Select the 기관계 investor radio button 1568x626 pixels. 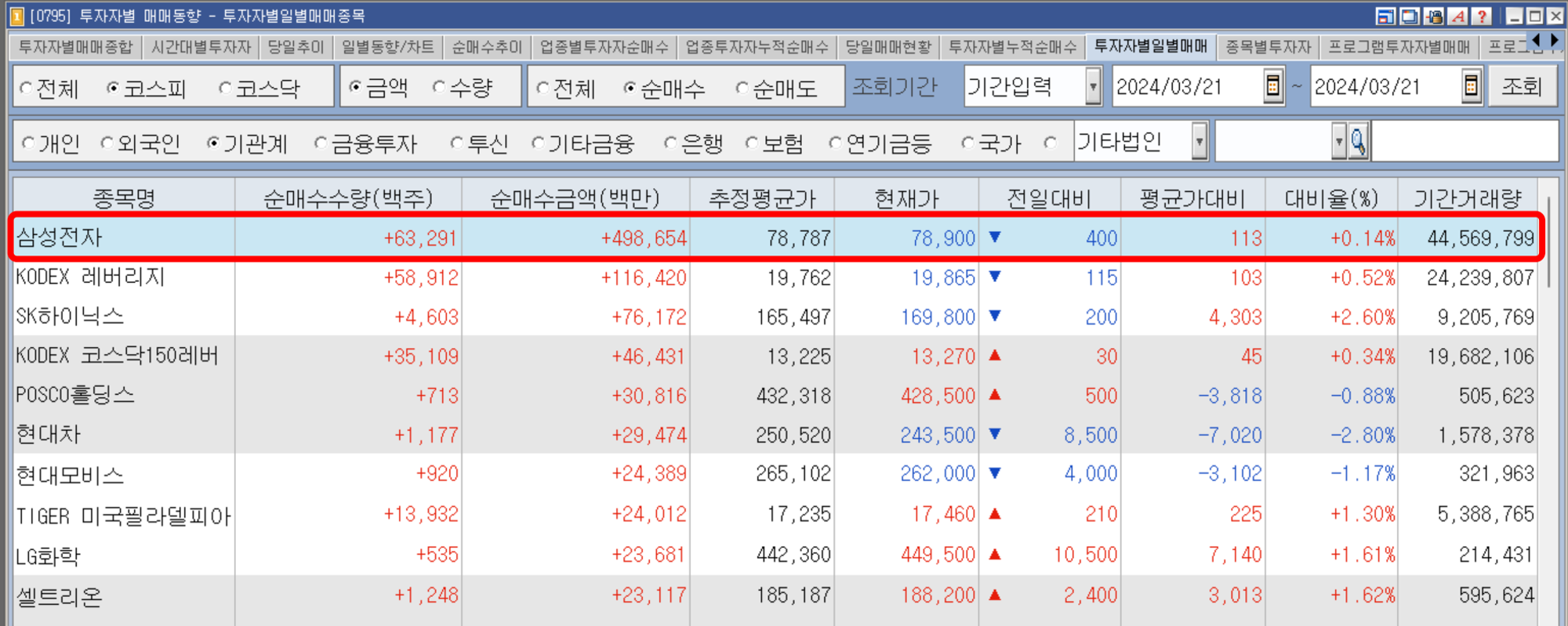[213, 143]
